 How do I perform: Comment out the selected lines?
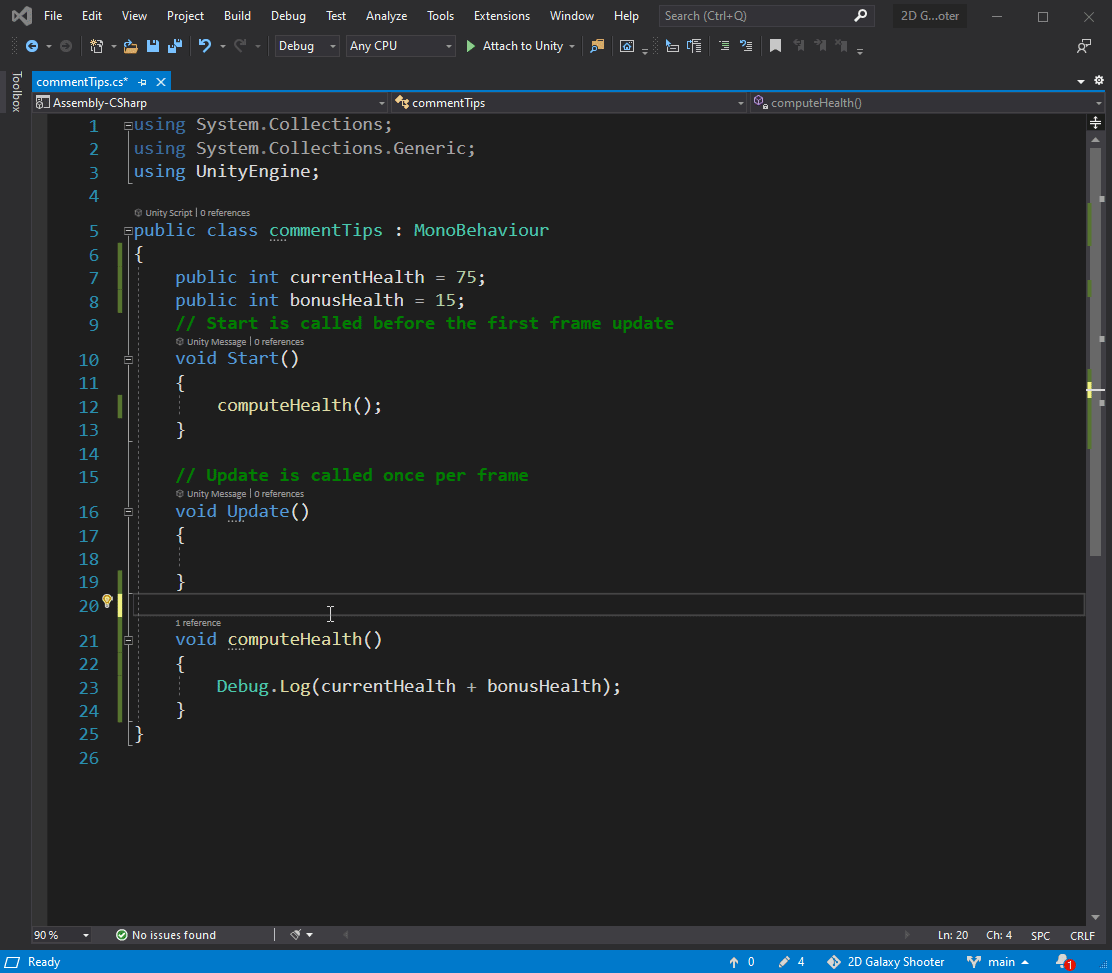(x=722, y=46)
